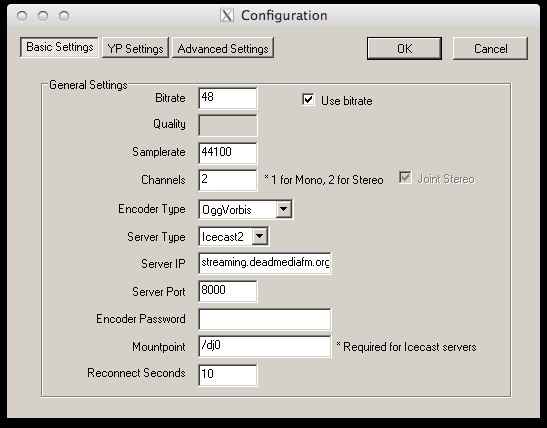Click the X11 icon in title bar
Viewport: 547px width, 428px height.
pos(227,15)
